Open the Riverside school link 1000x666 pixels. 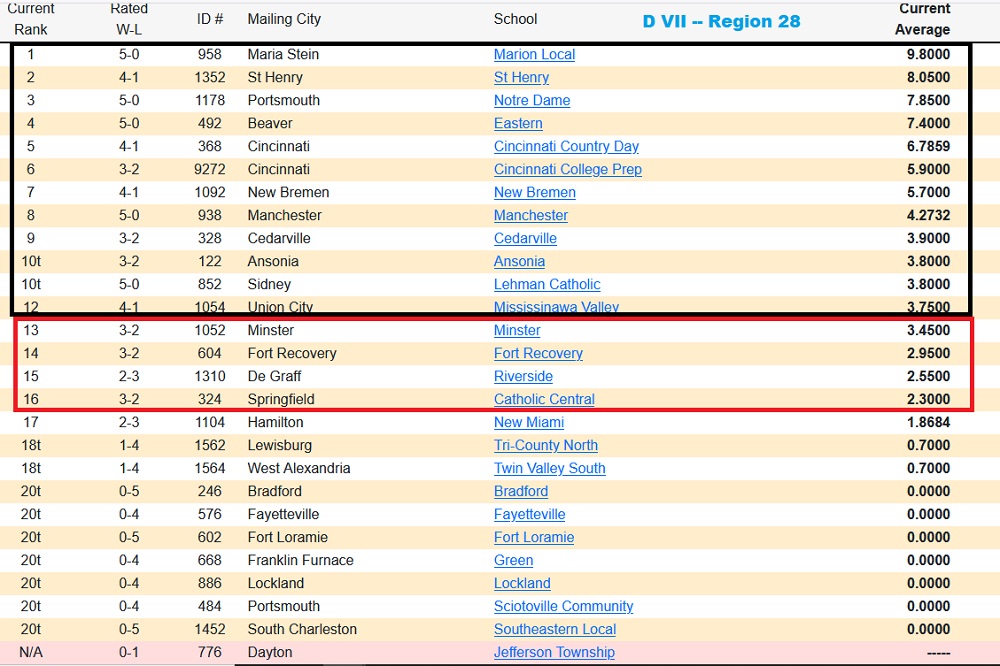(523, 377)
